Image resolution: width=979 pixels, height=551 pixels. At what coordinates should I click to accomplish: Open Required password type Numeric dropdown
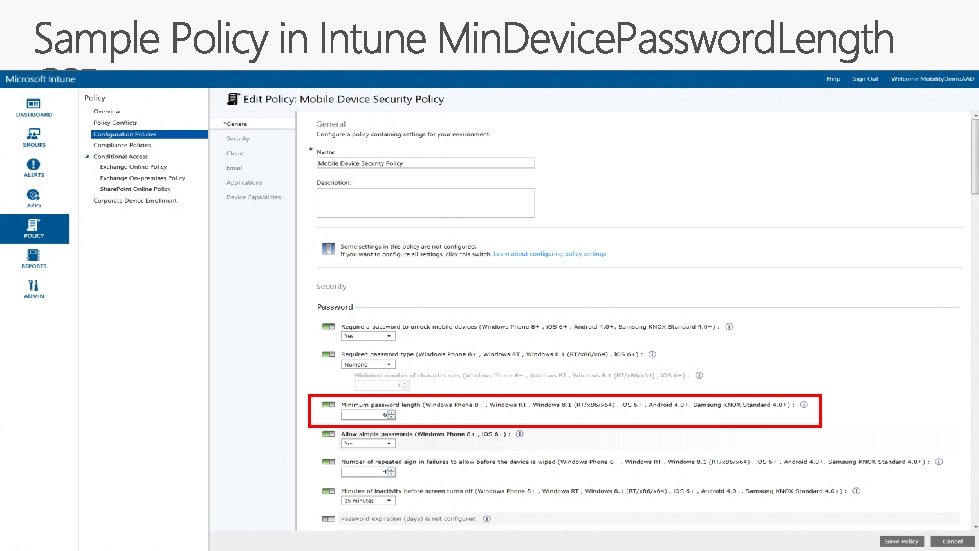pos(368,364)
